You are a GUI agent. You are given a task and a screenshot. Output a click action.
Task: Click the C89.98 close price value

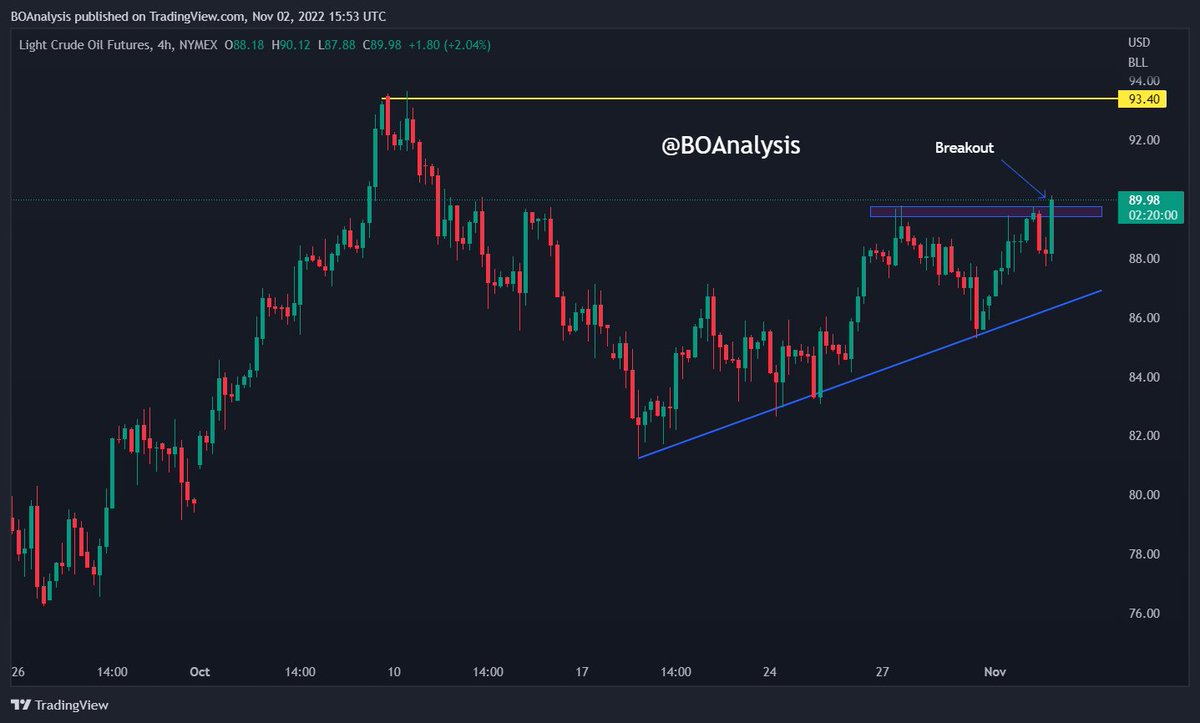click(380, 45)
